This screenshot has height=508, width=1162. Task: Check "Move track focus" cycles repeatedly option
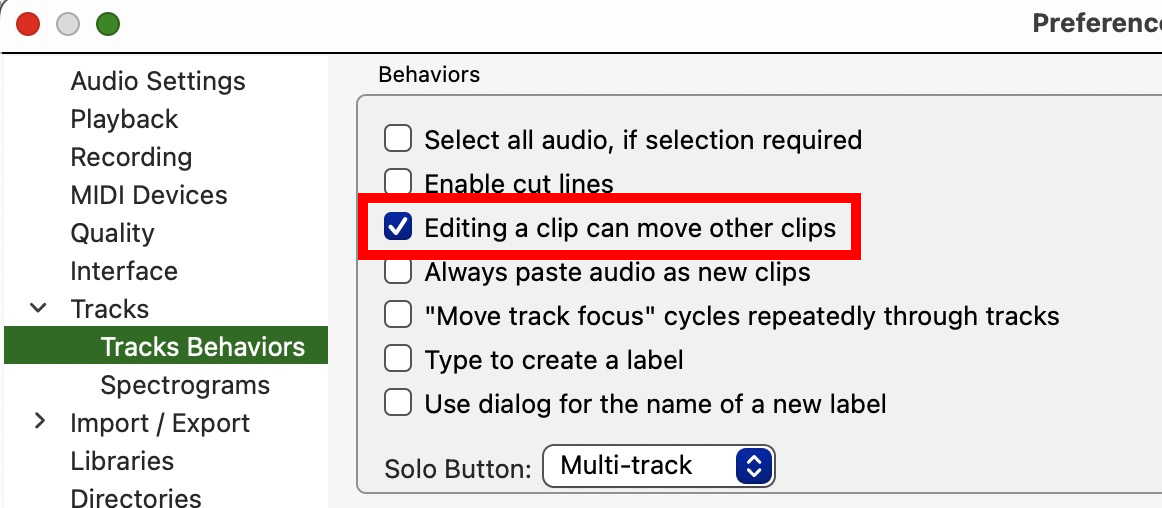pyautogui.click(x=398, y=315)
